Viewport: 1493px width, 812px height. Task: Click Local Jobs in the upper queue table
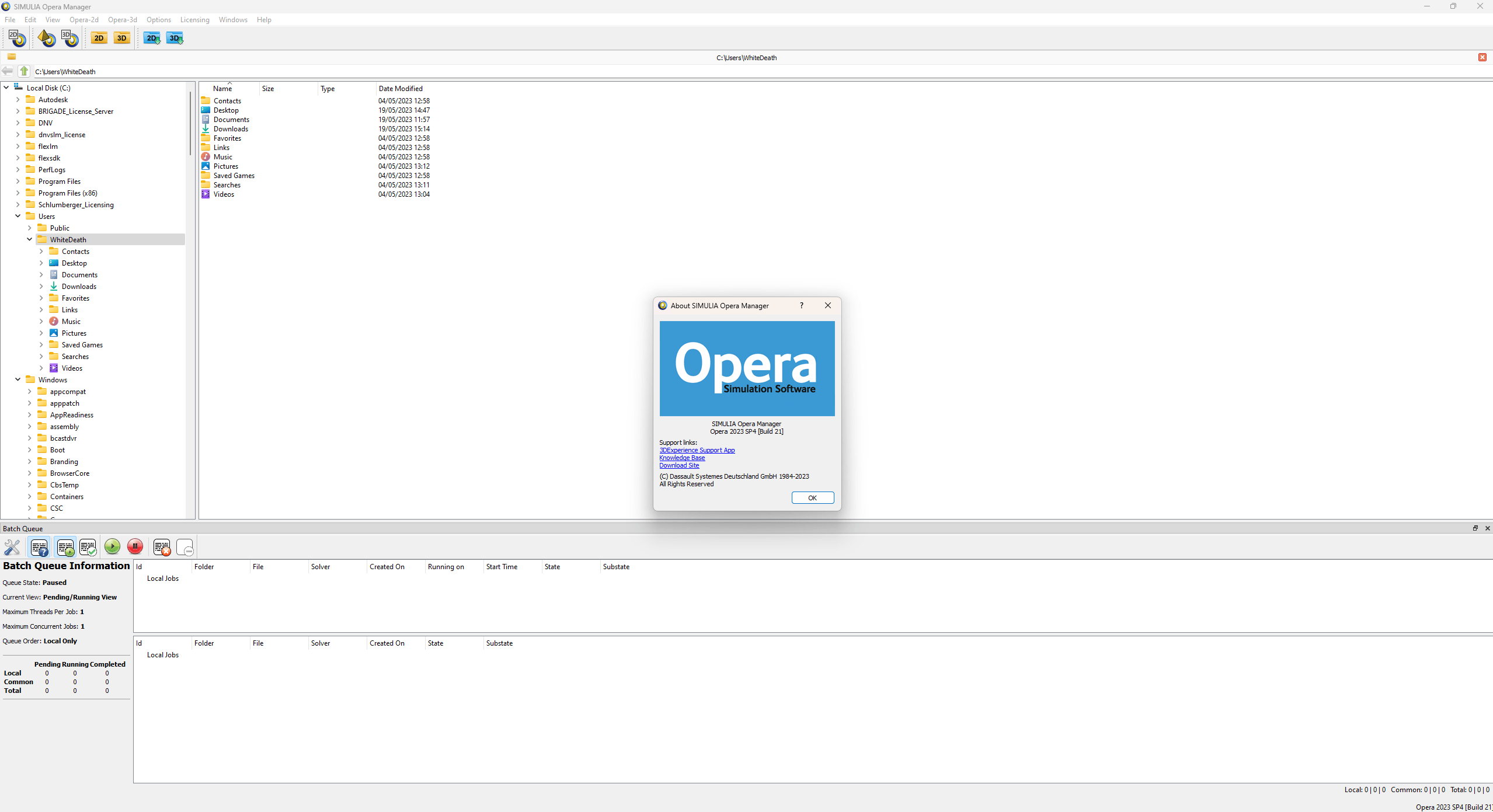click(163, 578)
